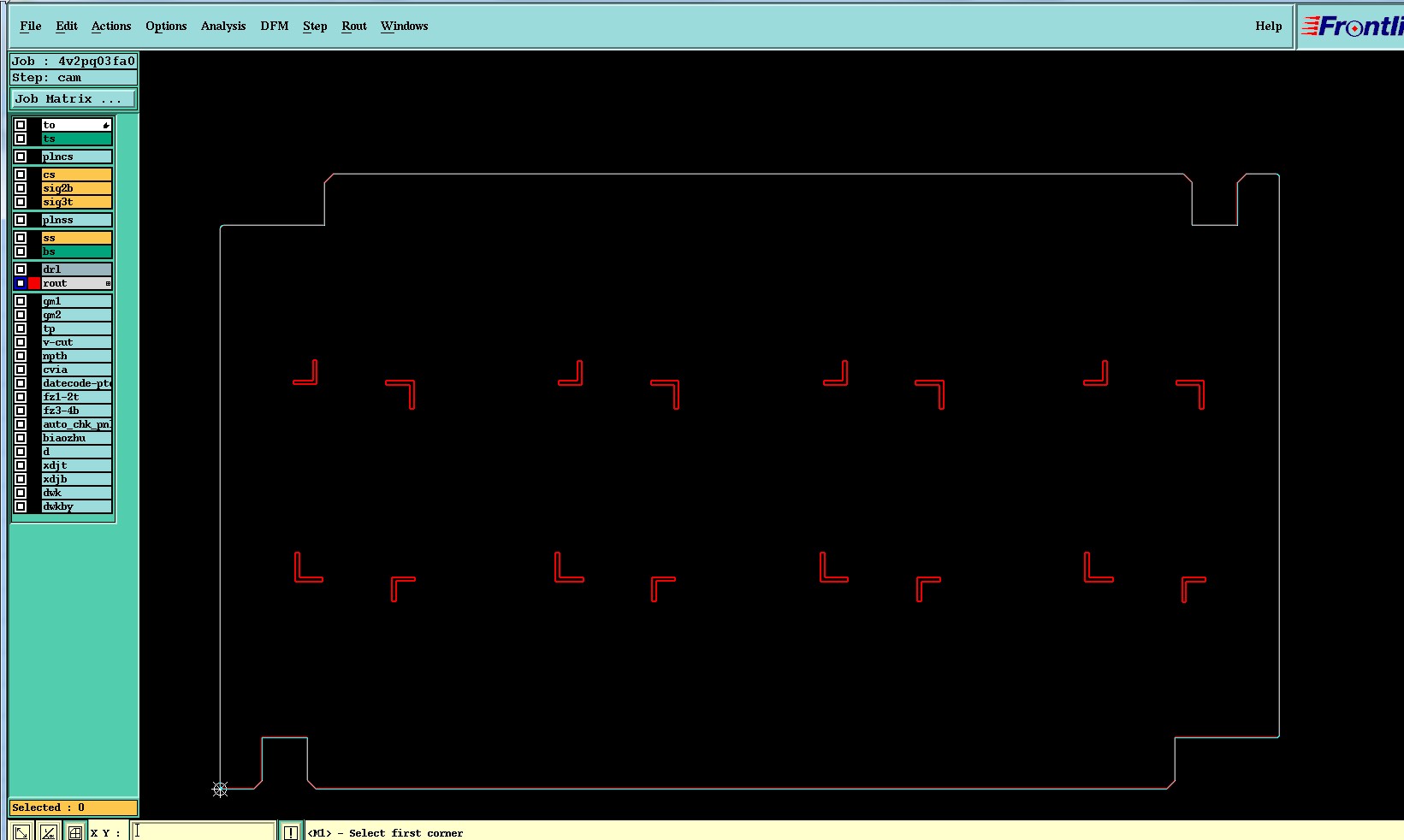Open the DFM menu
The height and width of the screenshot is (840, 1404).
pyautogui.click(x=275, y=27)
